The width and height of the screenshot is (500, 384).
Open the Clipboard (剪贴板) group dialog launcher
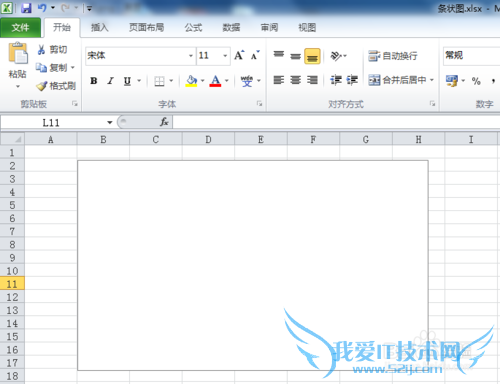click(75, 104)
